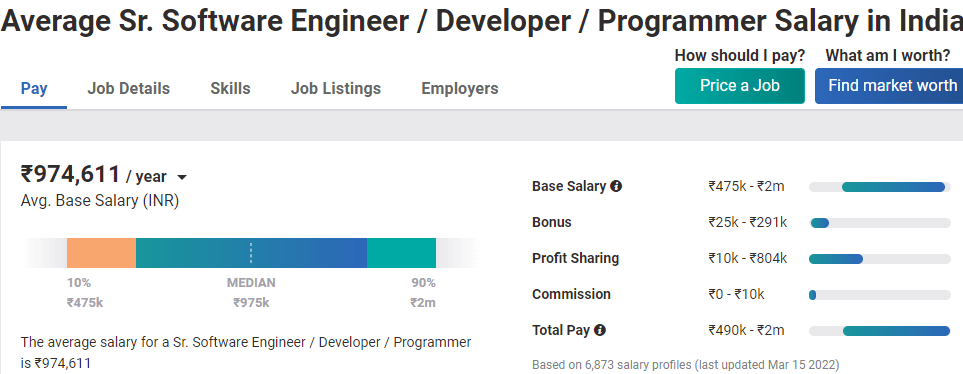Click the Total Pay range bar
Screen dimensions: 963x374
point(879,331)
